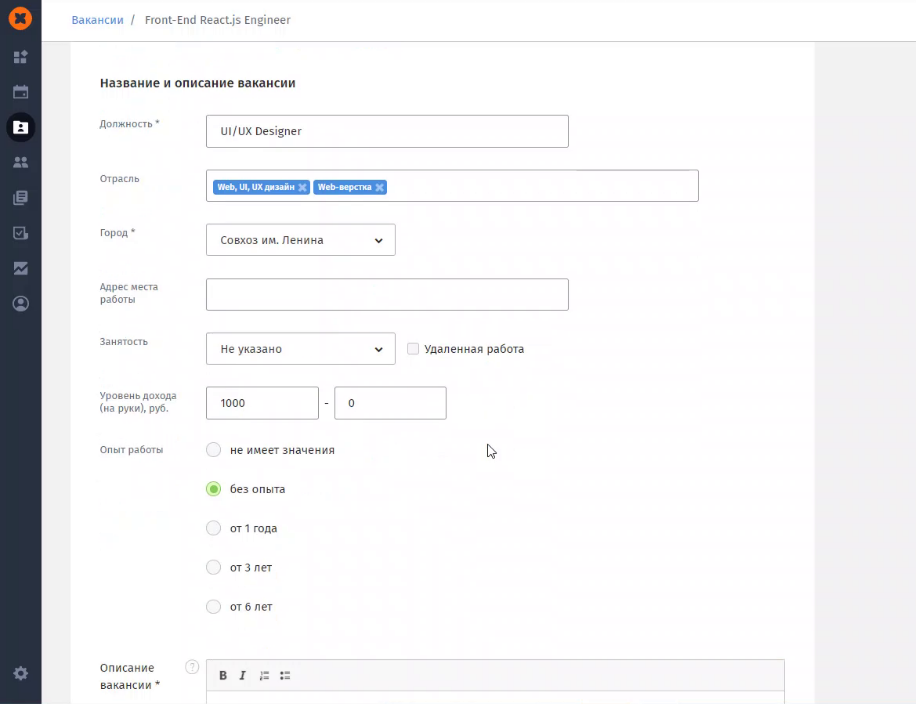The height and width of the screenshot is (704, 916).
Task: Open the analytics chart sidebar icon
Action: coord(20,268)
